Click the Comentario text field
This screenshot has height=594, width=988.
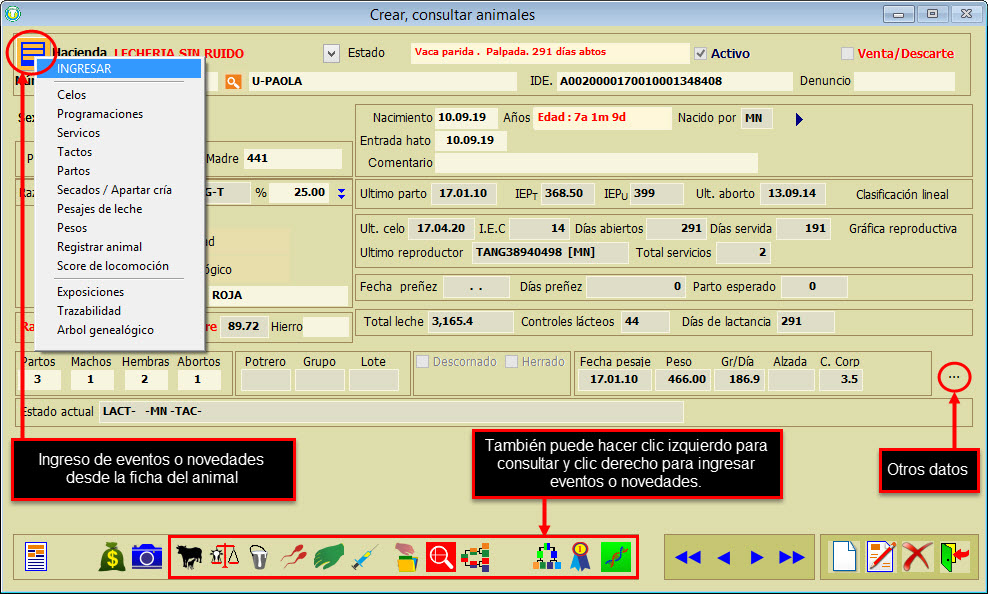pyautogui.click(x=595, y=163)
